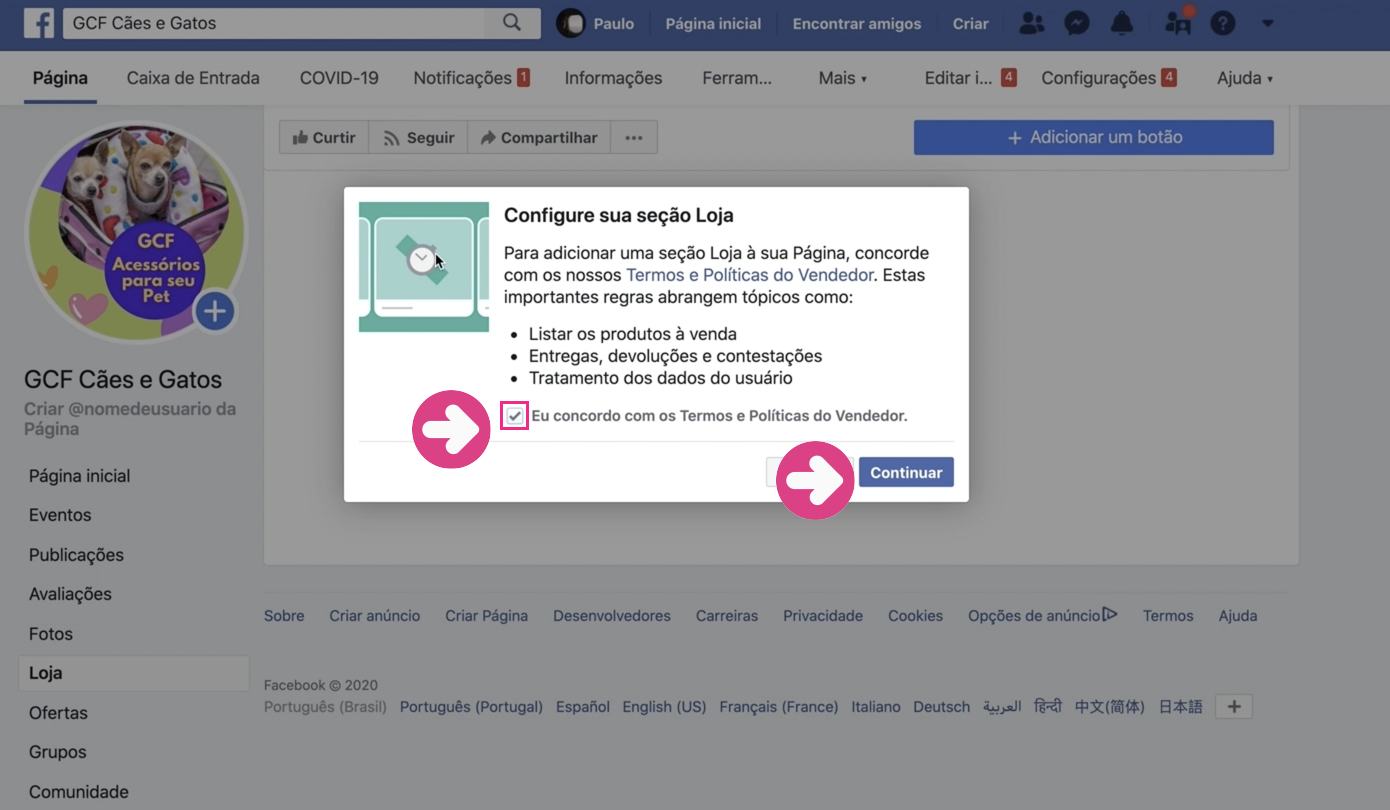Click the Compartilhar button

539,138
